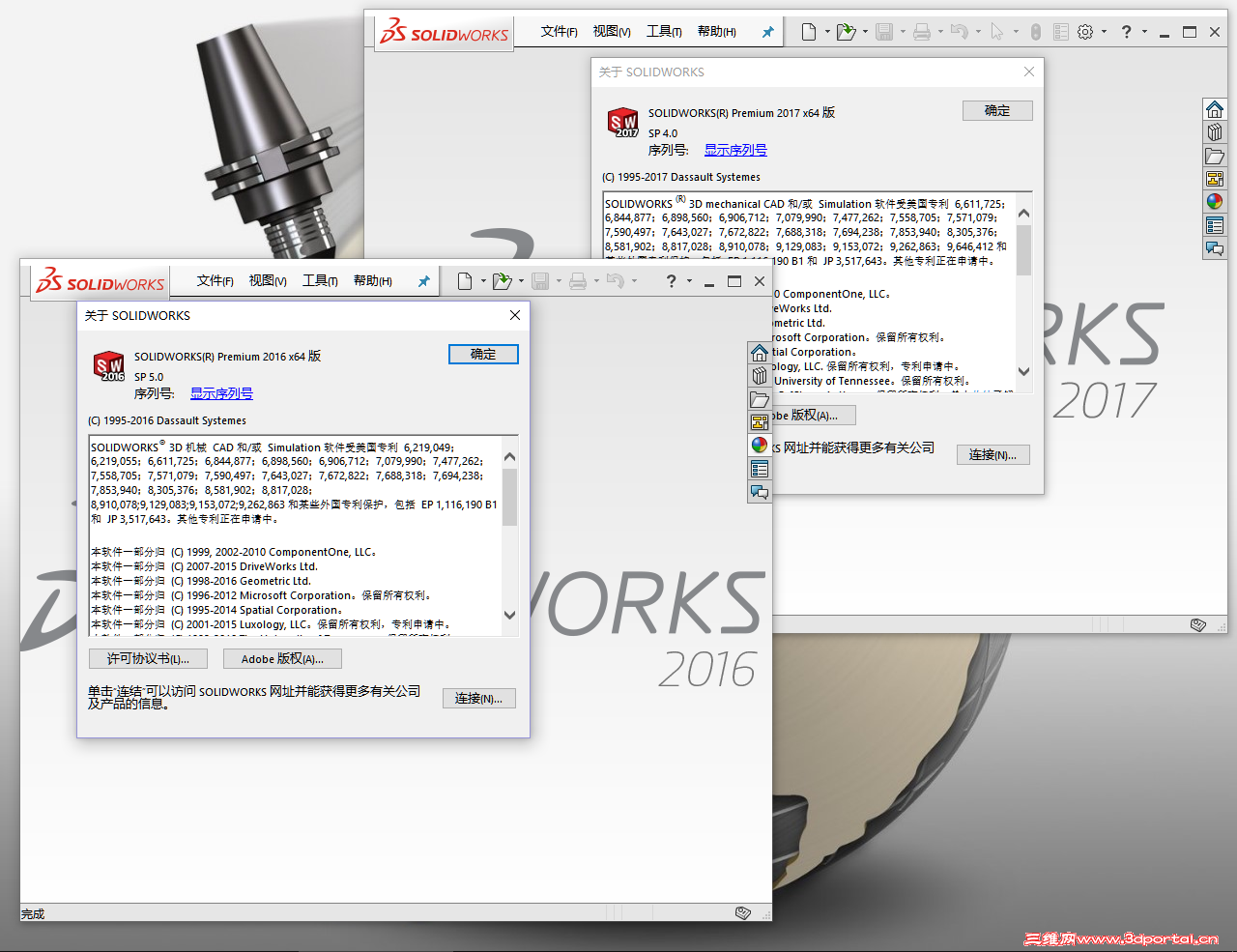Viewport: 1237px width, 952px height.
Task: Click Open file icon in 2017 window
Action: 846,32
